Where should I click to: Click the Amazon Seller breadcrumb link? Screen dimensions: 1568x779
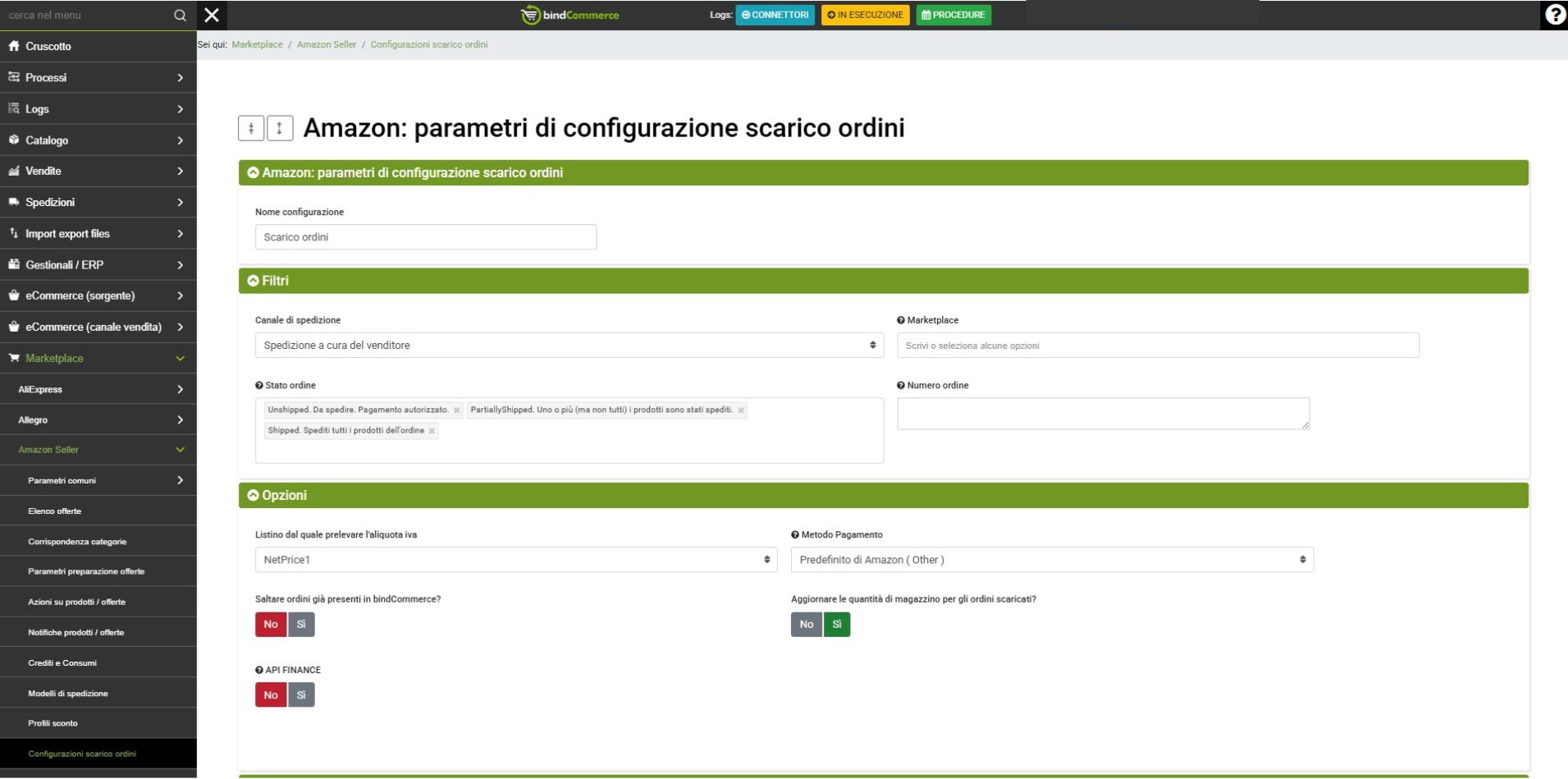(327, 44)
